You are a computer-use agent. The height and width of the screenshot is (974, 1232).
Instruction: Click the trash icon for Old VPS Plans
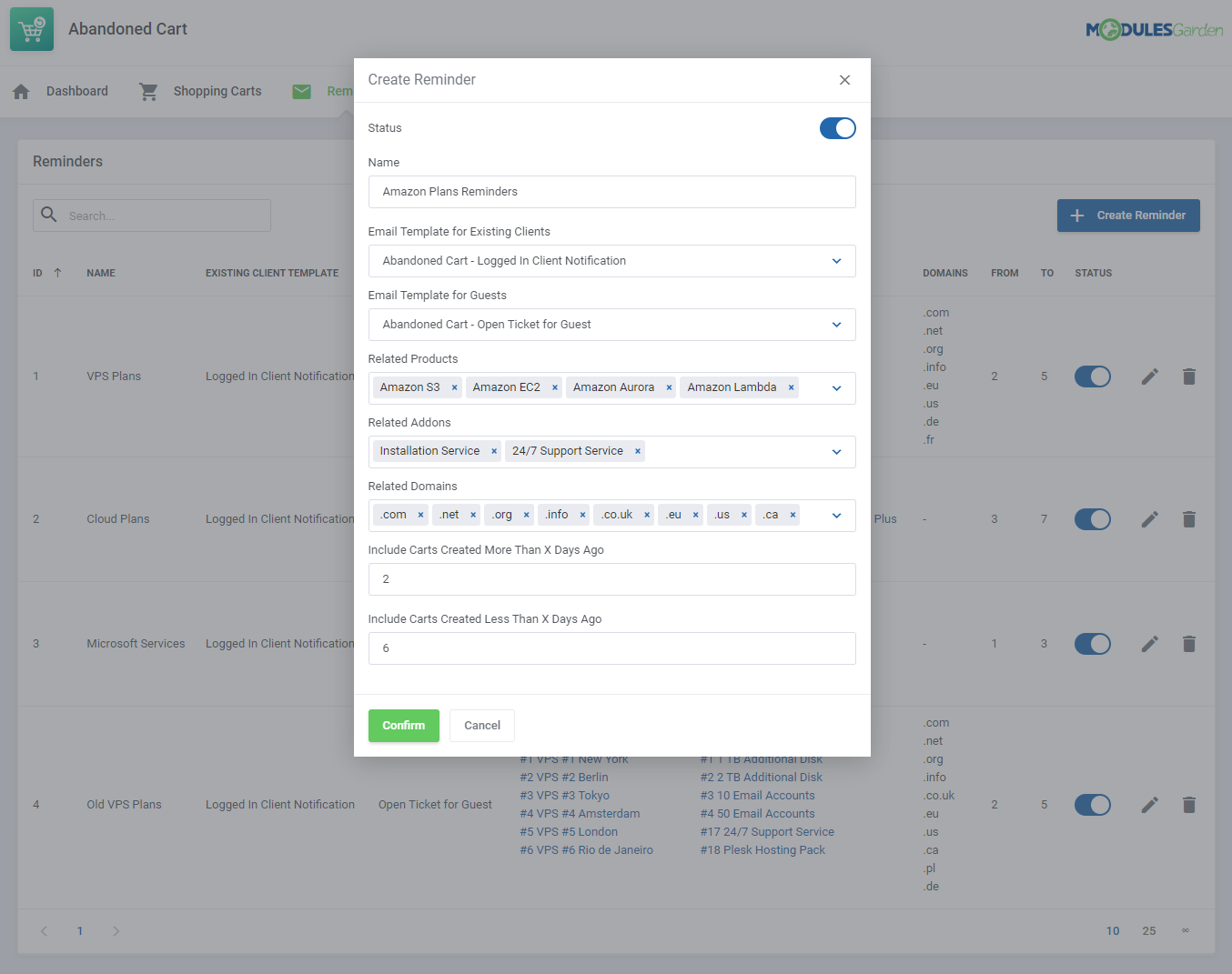tap(1189, 805)
